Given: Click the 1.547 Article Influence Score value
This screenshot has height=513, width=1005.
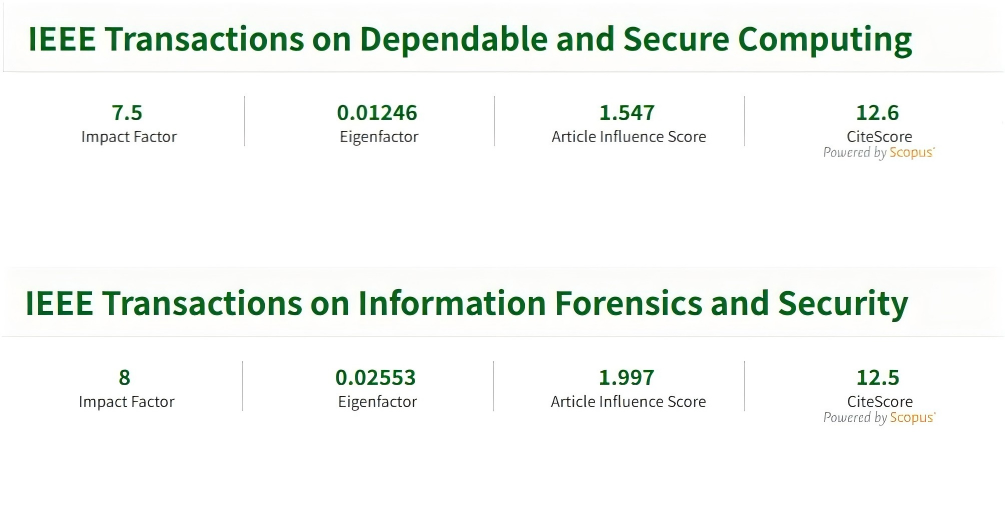Looking at the screenshot, I should click(627, 113).
